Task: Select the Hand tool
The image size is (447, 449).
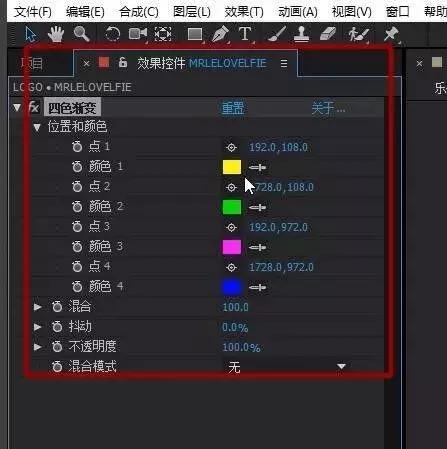Action: pyautogui.click(x=56, y=34)
